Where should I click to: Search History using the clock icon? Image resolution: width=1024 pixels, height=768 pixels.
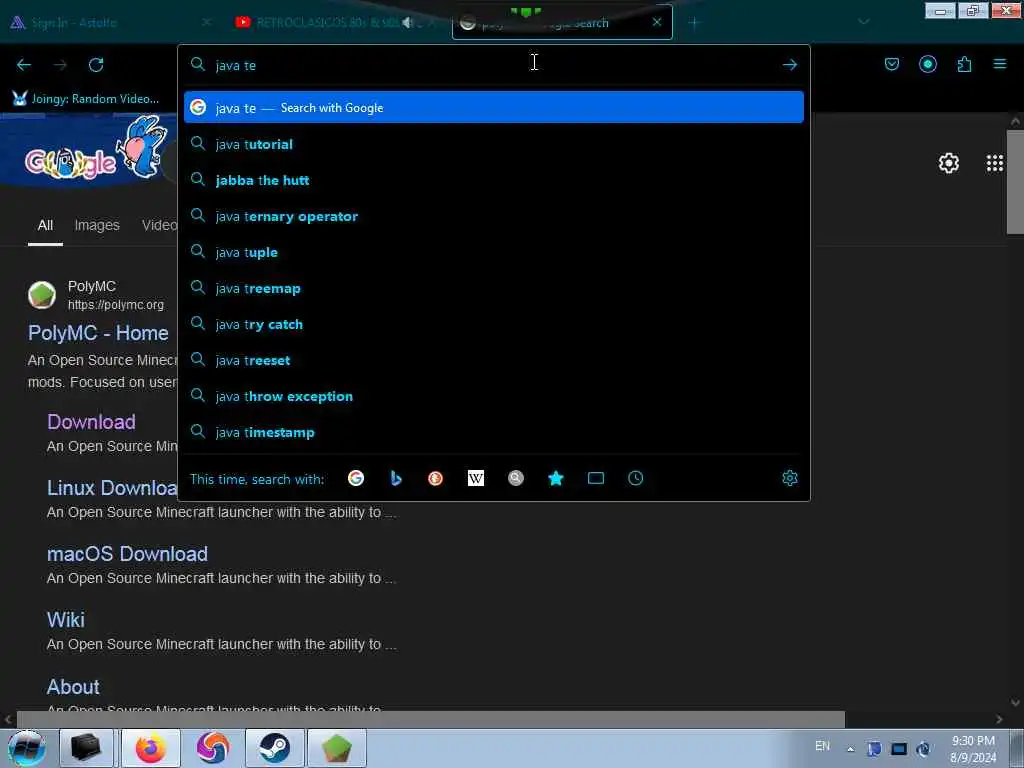[635, 478]
